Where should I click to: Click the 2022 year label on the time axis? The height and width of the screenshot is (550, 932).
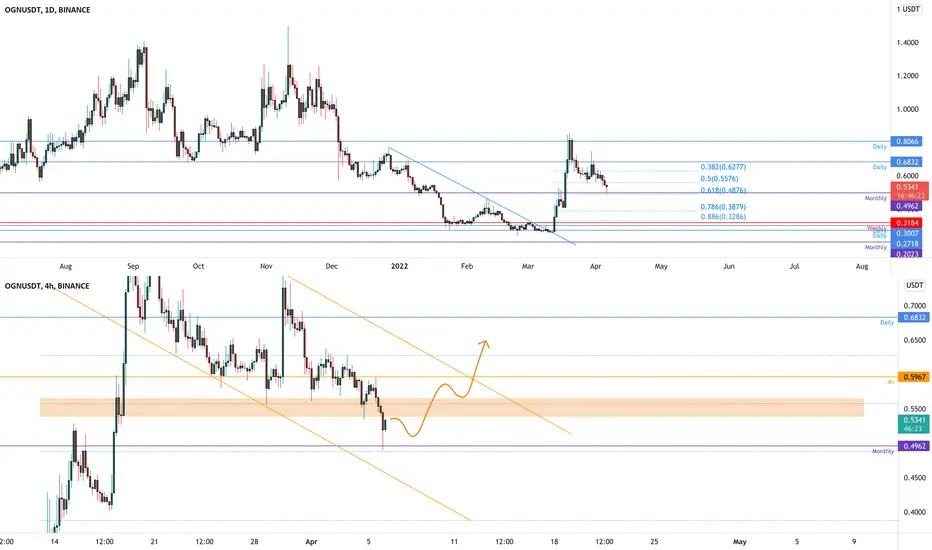click(x=399, y=266)
